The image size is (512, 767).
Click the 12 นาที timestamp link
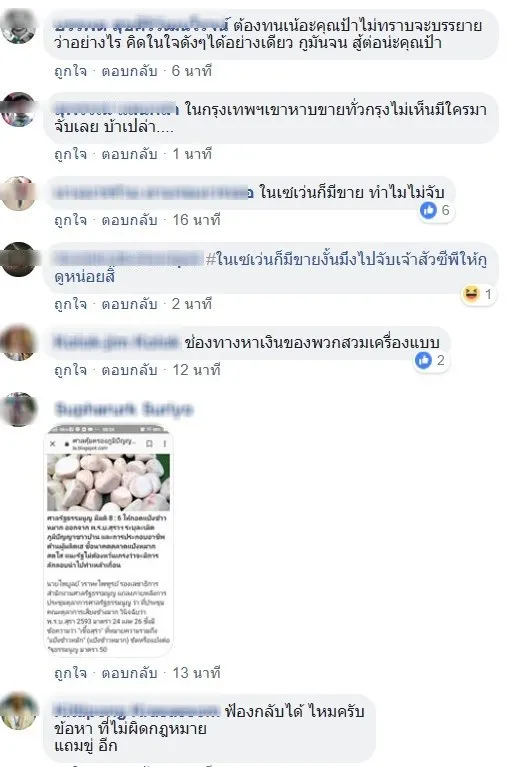[x=196, y=370]
